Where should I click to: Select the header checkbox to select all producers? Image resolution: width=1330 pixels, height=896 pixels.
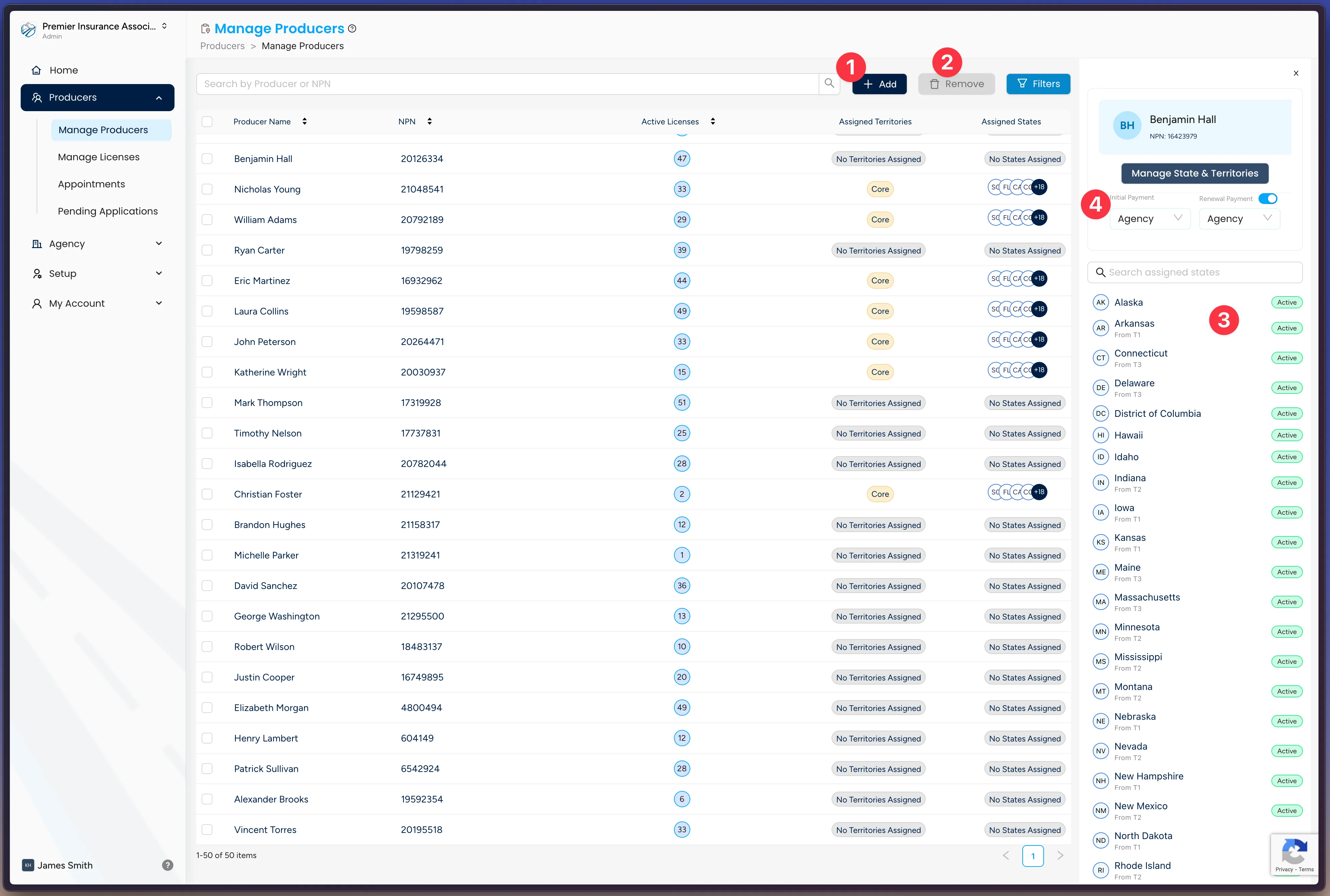[207, 121]
